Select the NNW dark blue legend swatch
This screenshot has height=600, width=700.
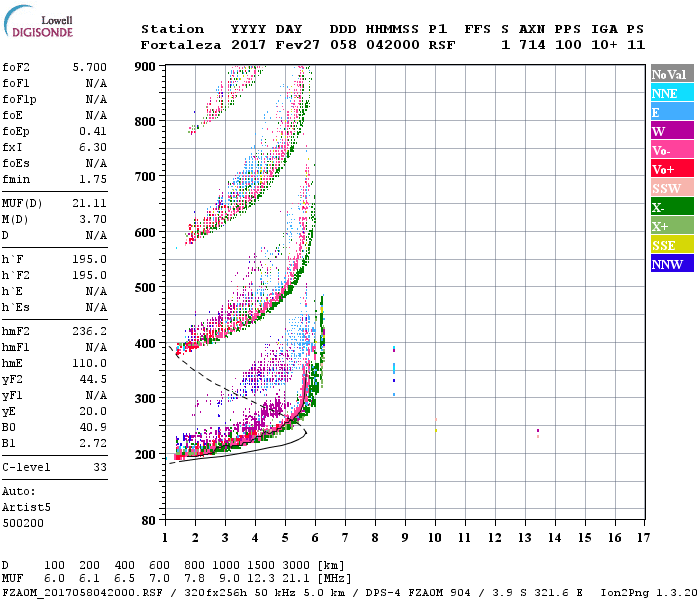(x=672, y=263)
